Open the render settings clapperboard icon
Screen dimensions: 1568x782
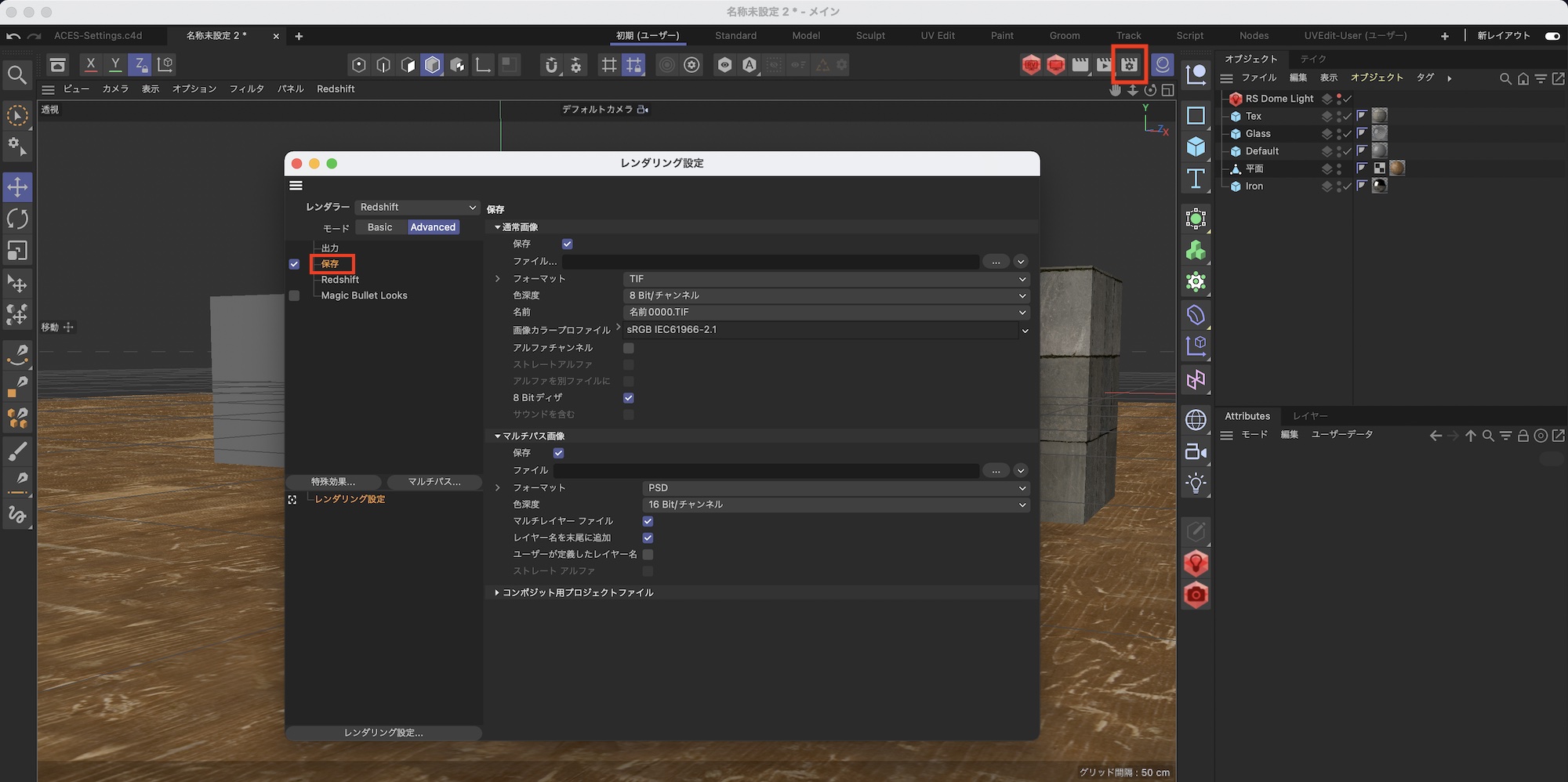[1129, 65]
